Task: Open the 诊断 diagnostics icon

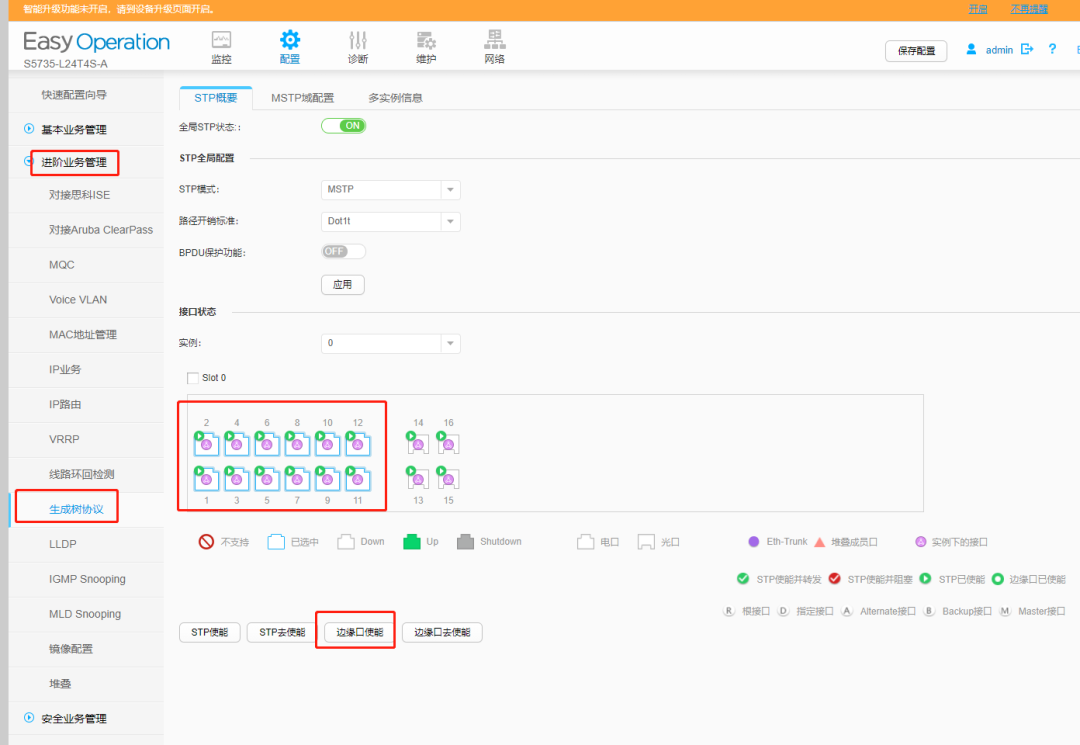Action: (x=358, y=40)
